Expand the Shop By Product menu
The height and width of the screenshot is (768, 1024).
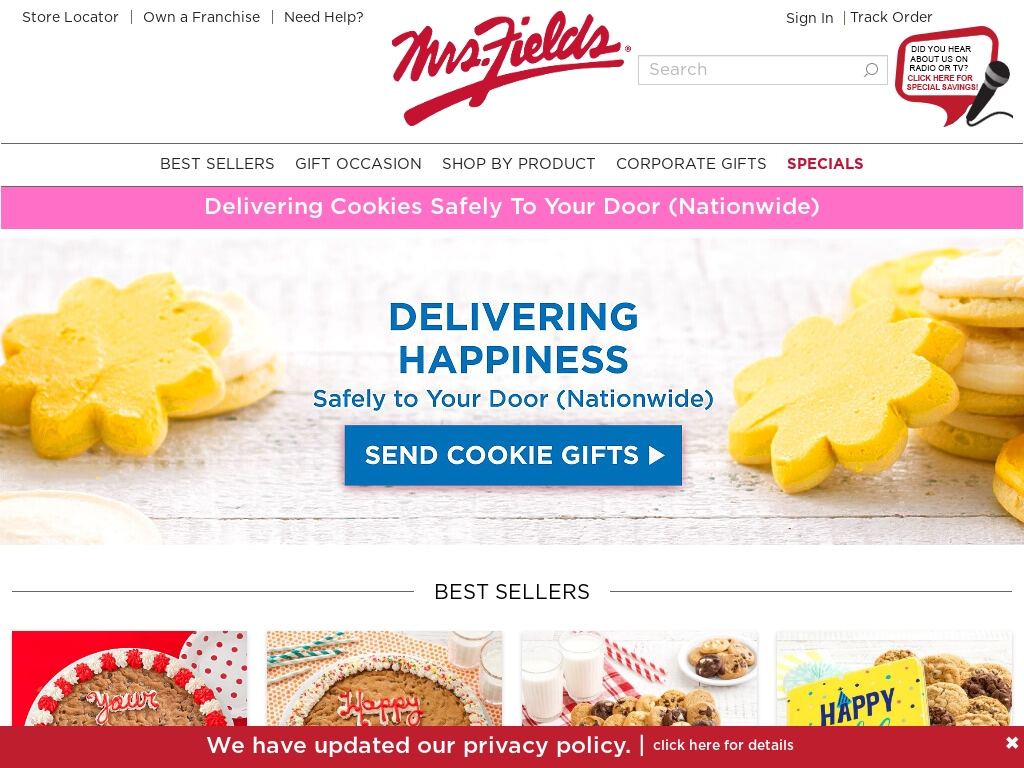pos(519,164)
